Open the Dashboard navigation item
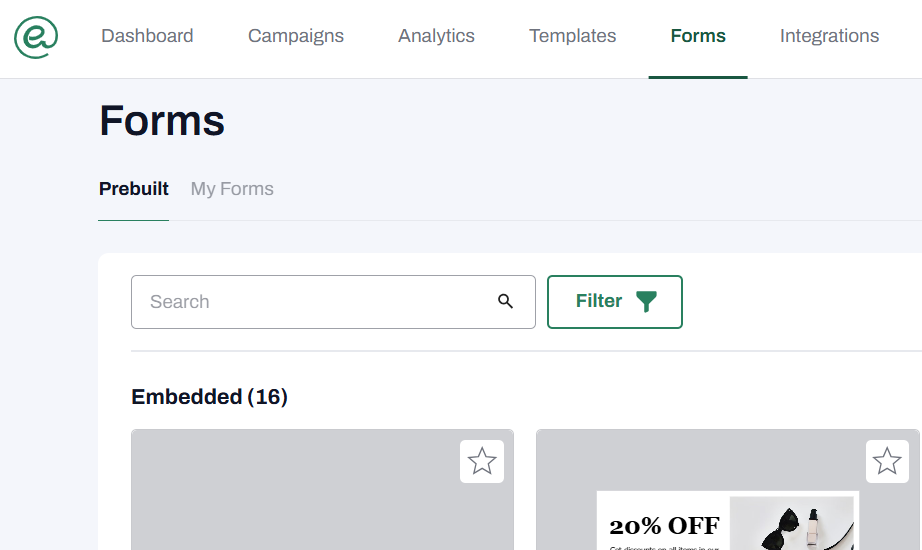This screenshot has width=922, height=550. click(147, 36)
